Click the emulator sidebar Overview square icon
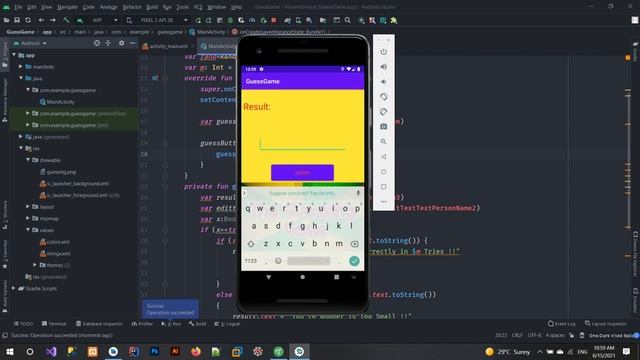 [383, 187]
